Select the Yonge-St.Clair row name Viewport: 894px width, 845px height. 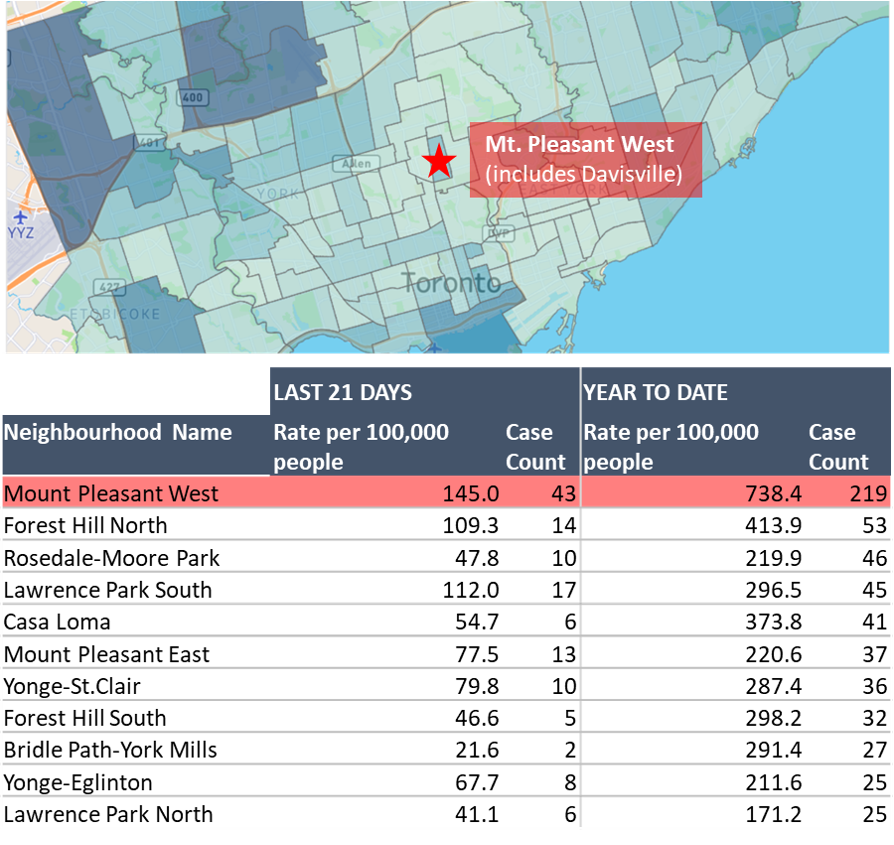[x=72, y=686]
